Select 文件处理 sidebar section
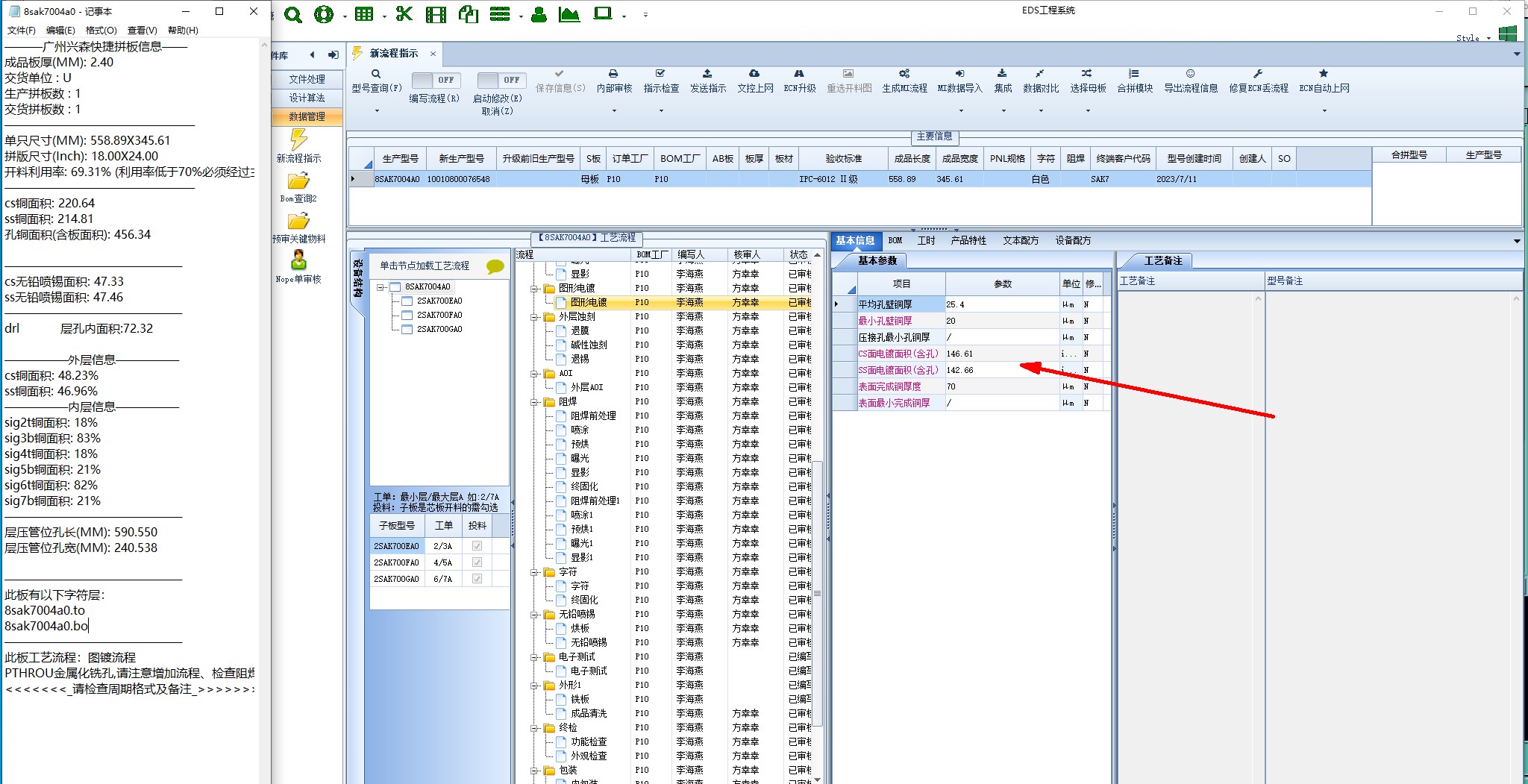1528x784 pixels. [307, 79]
